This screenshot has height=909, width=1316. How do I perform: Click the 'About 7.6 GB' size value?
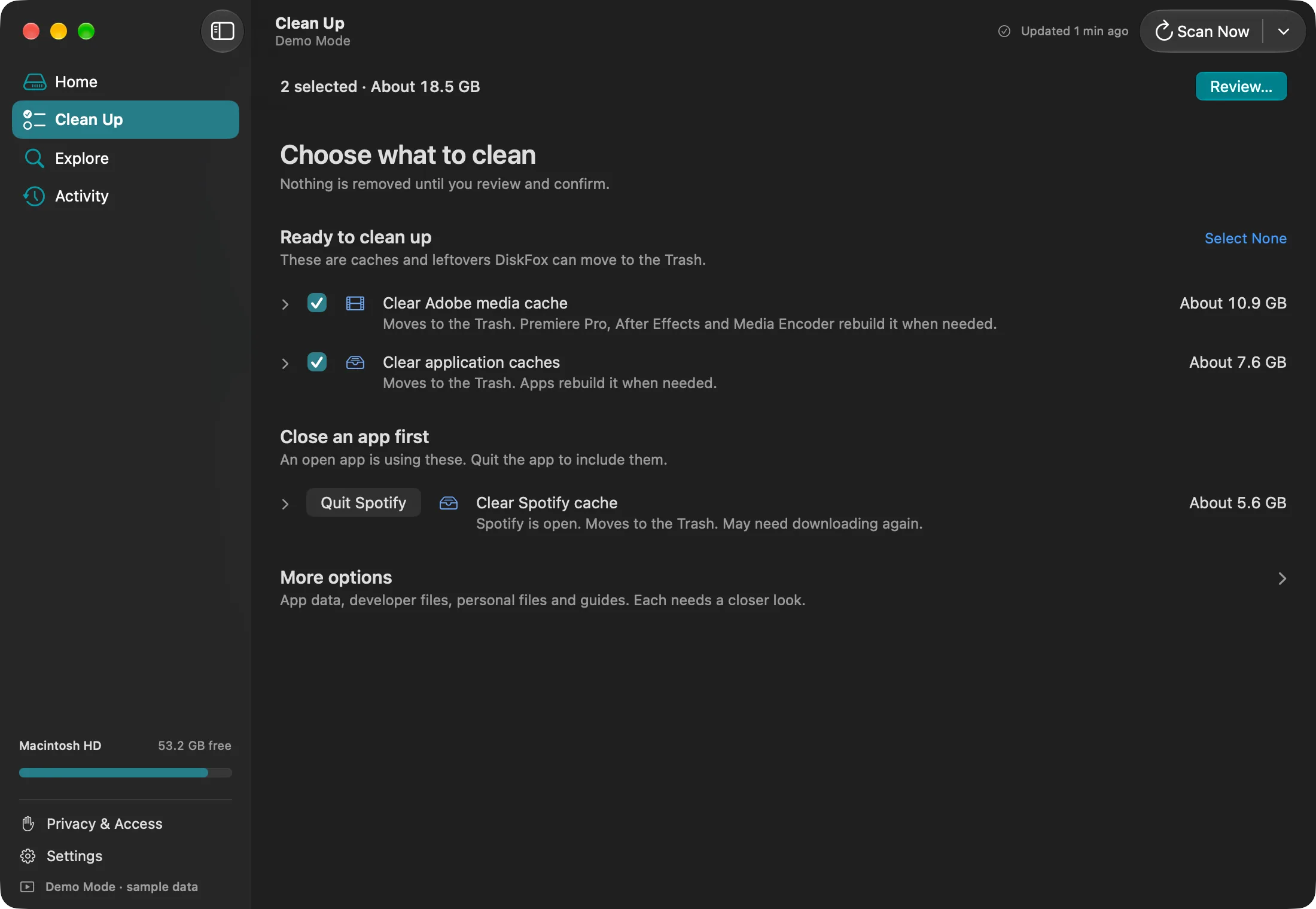(x=1238, y=362)
